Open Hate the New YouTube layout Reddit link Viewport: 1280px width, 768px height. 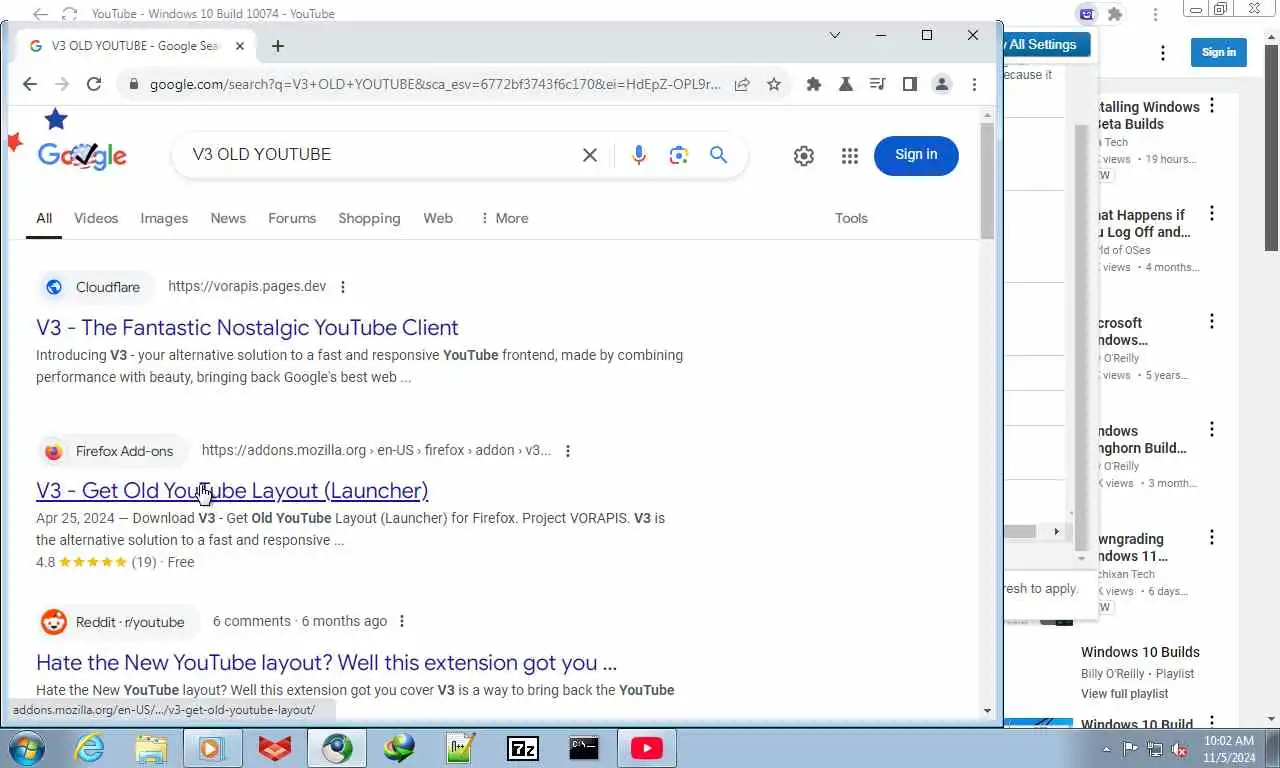[326, 663]
